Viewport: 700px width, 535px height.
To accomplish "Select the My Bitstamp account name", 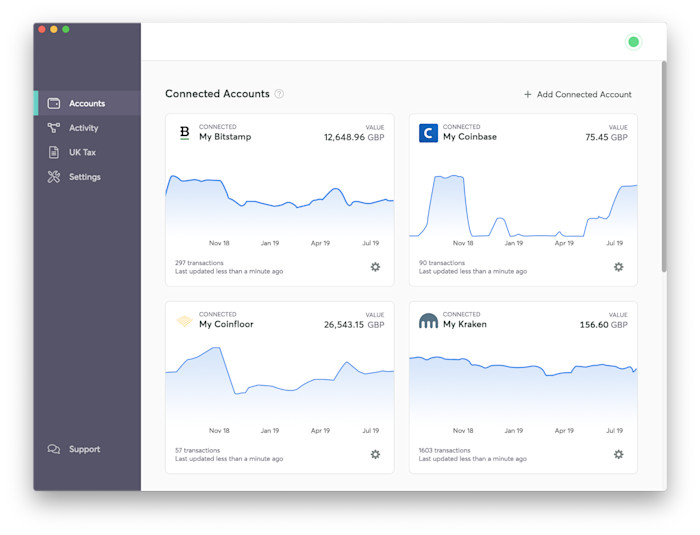I will [225, 137].
